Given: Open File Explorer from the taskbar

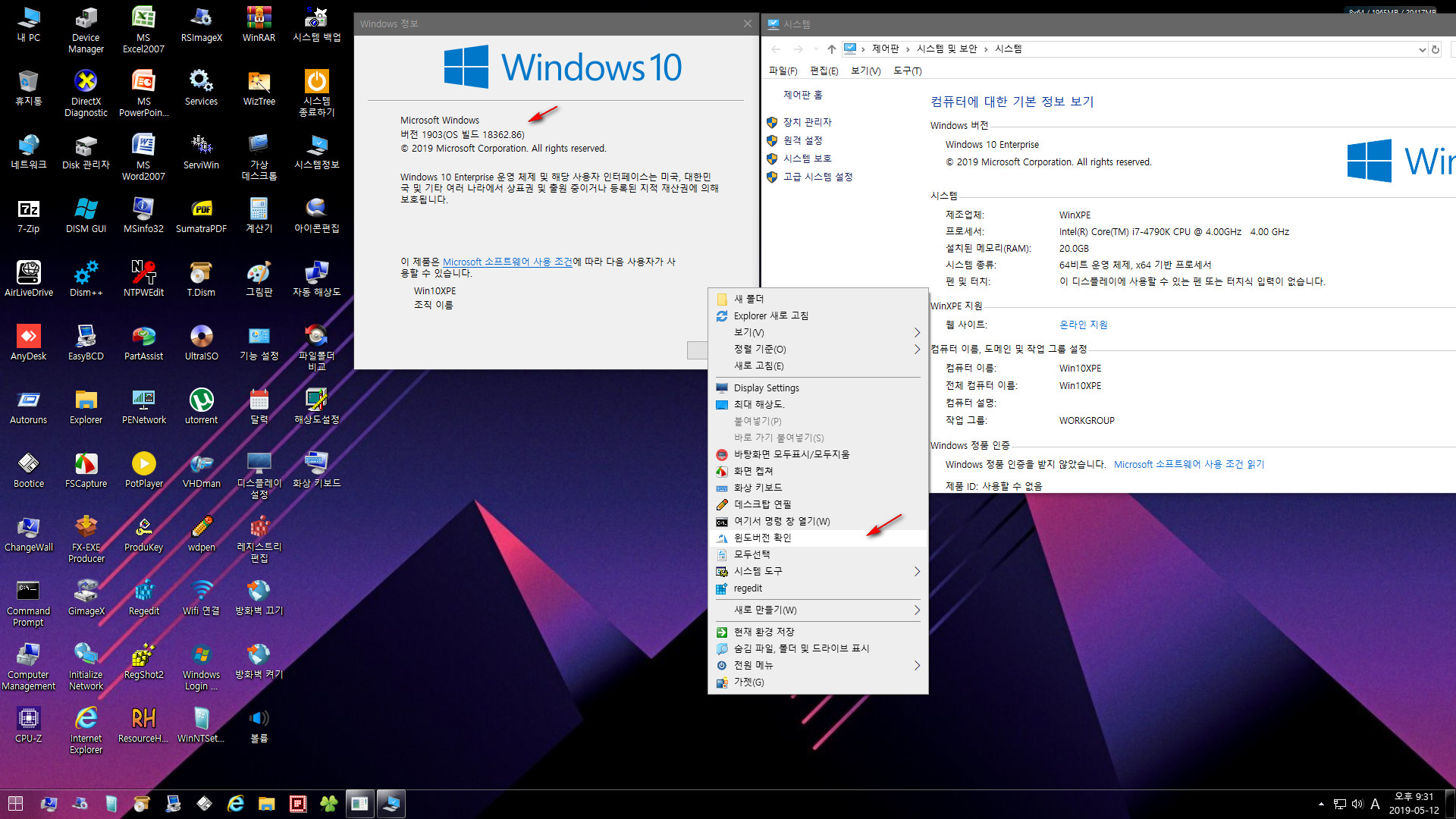Looking at the screenshot, I should [x=266, y=804].
